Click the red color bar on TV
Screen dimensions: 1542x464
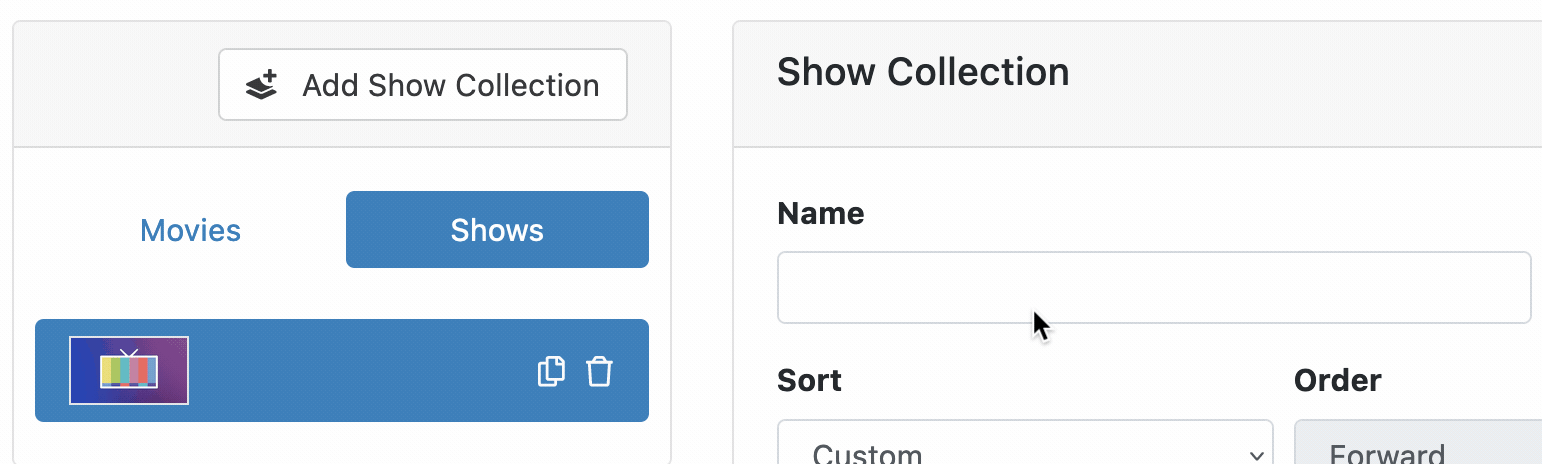(x=142, y=370)
